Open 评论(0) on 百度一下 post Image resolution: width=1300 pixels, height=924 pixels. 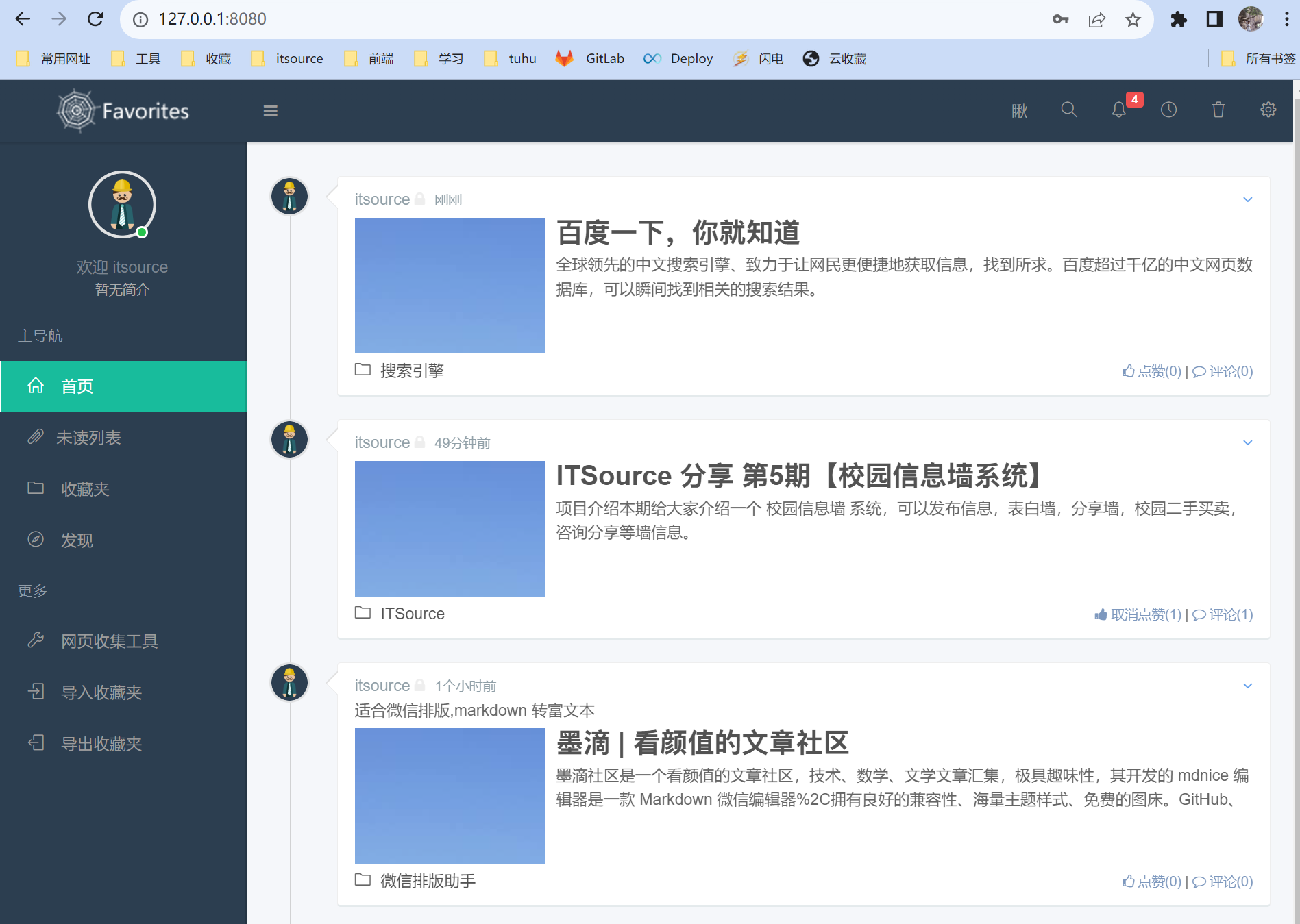pyautogui.click(x=1223, y=371)
